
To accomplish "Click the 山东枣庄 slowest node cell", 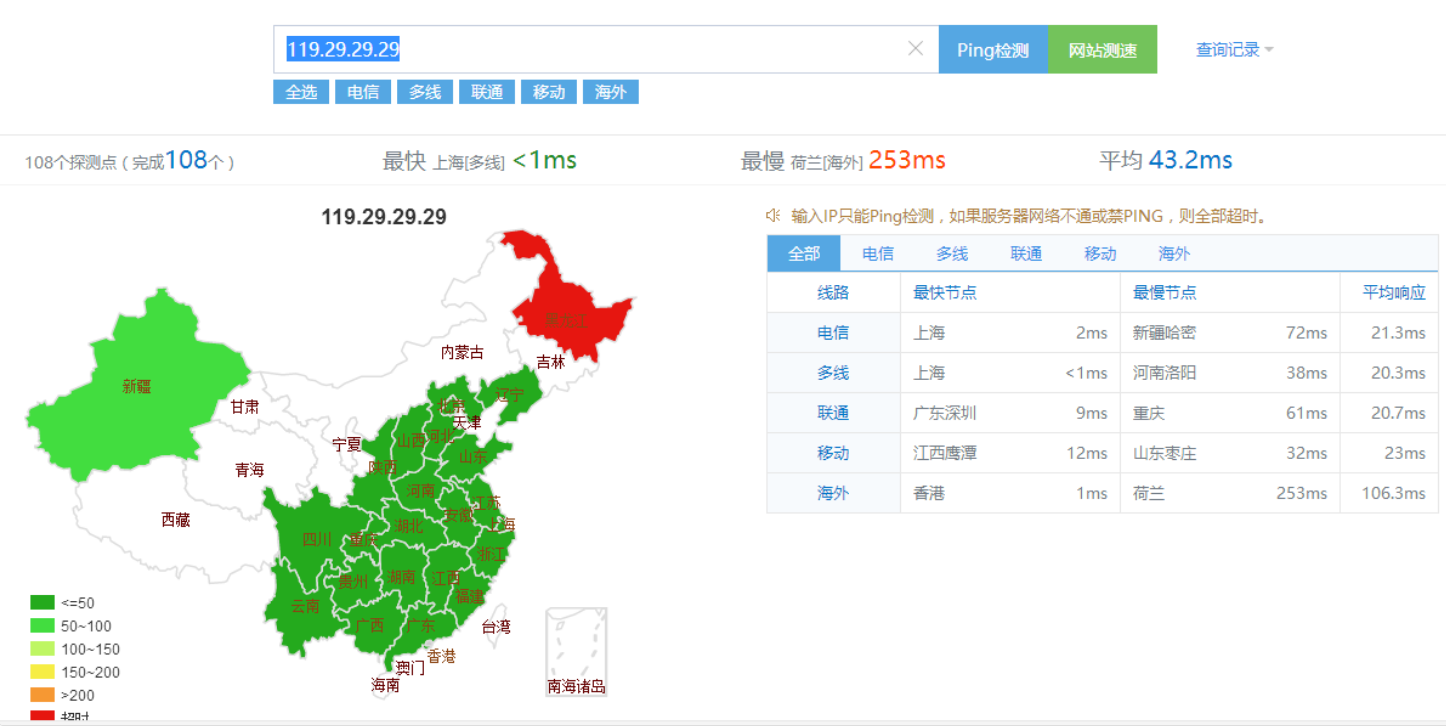I will click(1164, 453).
